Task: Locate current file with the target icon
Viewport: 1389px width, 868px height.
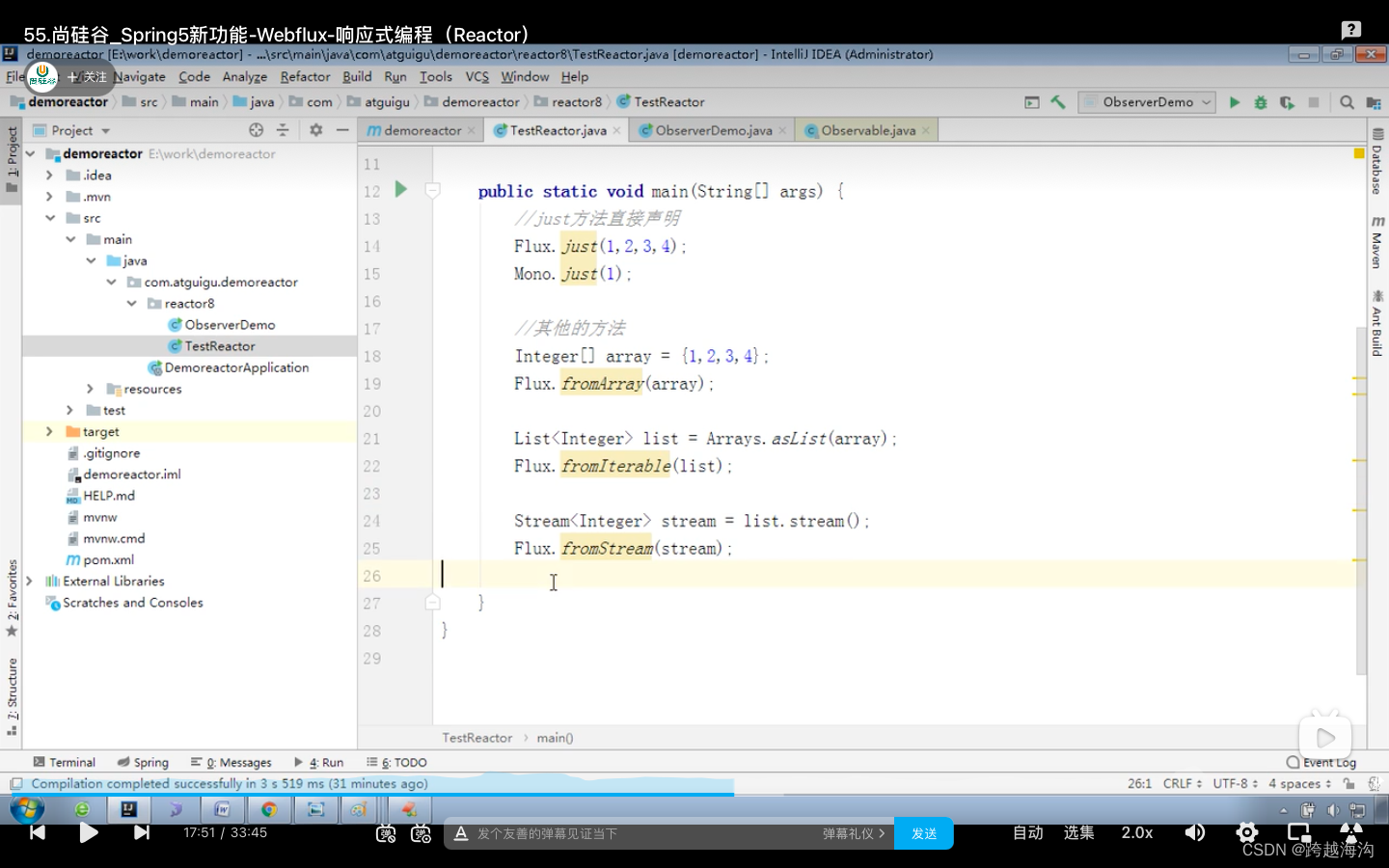Action: [256, 130]
